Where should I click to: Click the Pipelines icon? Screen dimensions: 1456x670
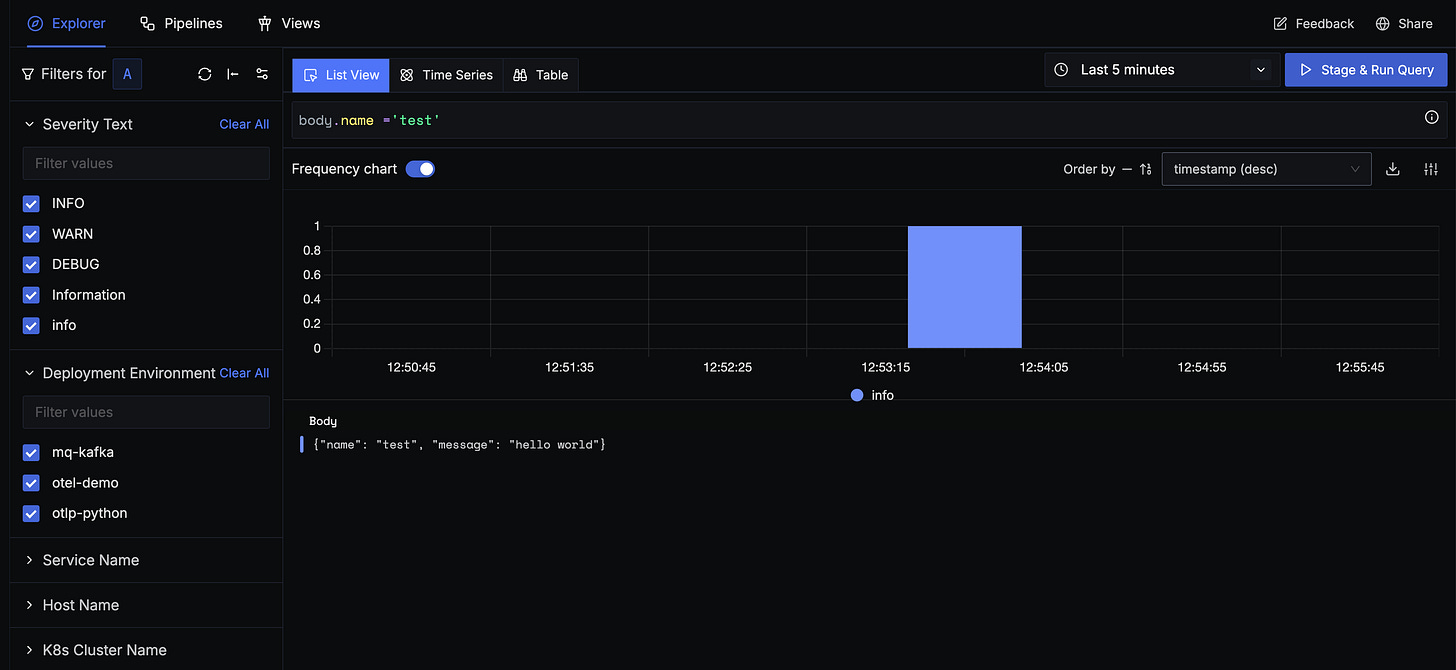147,23
